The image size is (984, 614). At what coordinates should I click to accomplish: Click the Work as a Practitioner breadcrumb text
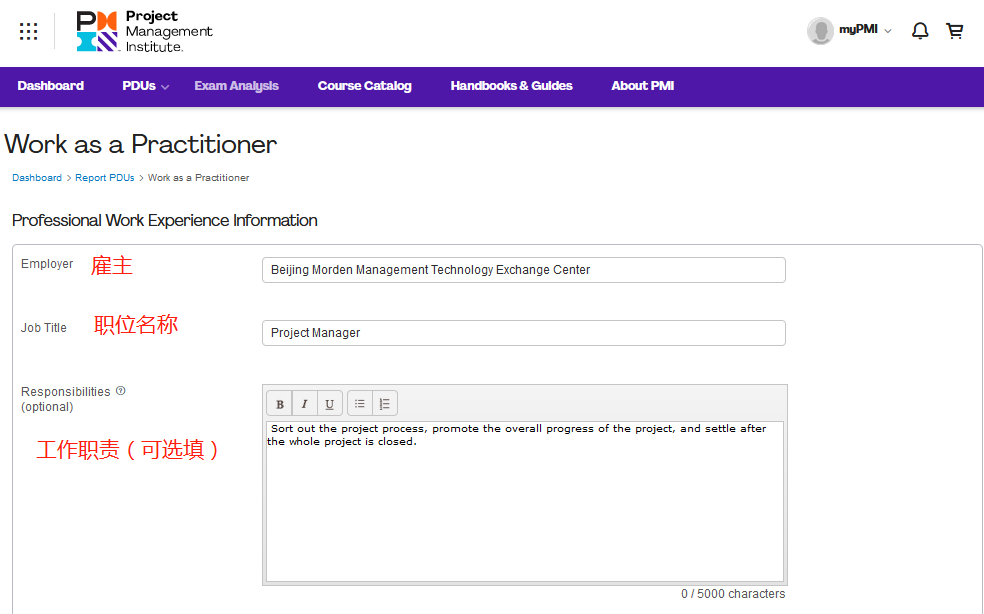198,178
